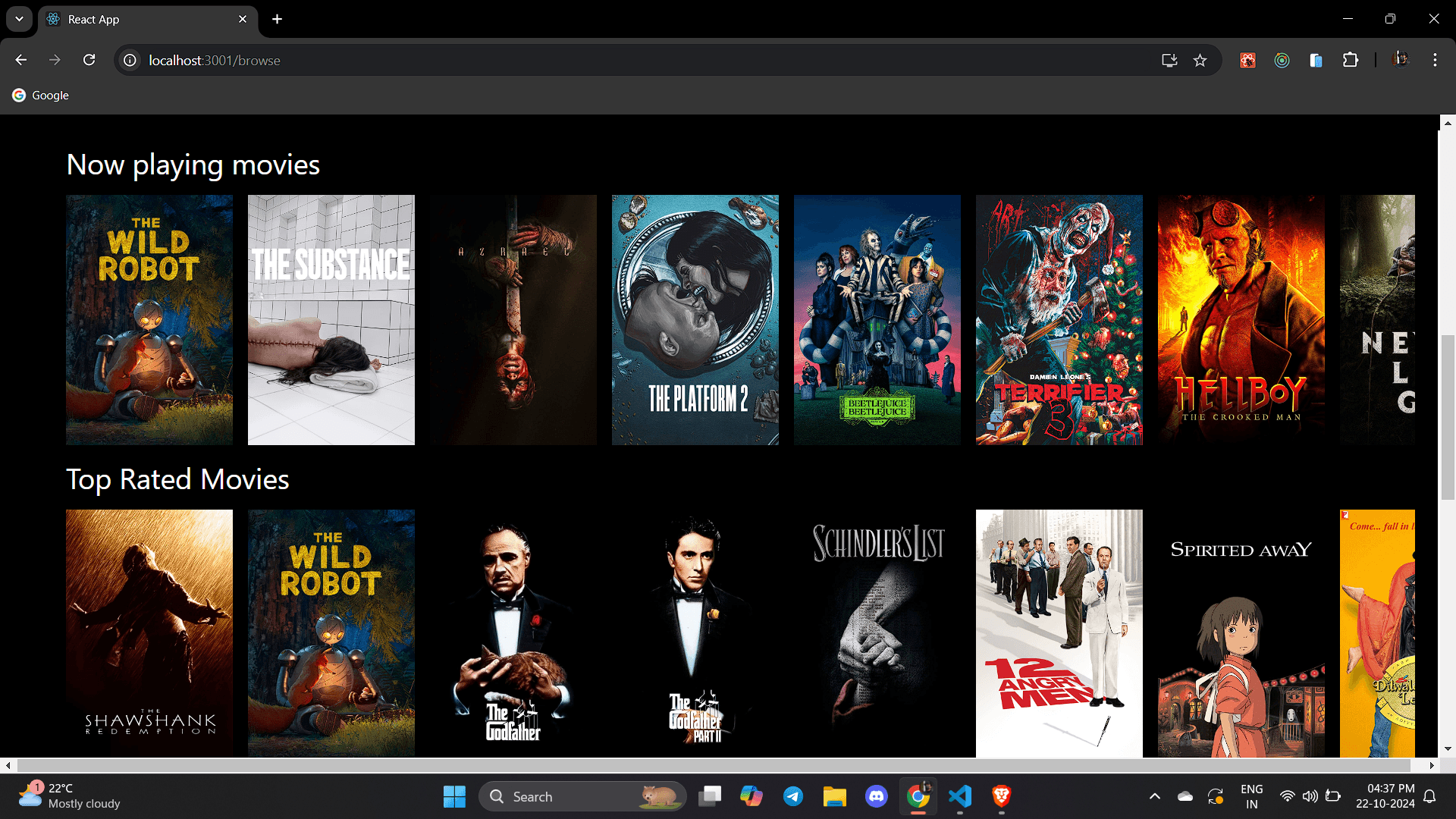The image size is (1456, 819).
Task: Launch Copilot from the taskbar
Action: pyautogui.click(x=752, y=796)
